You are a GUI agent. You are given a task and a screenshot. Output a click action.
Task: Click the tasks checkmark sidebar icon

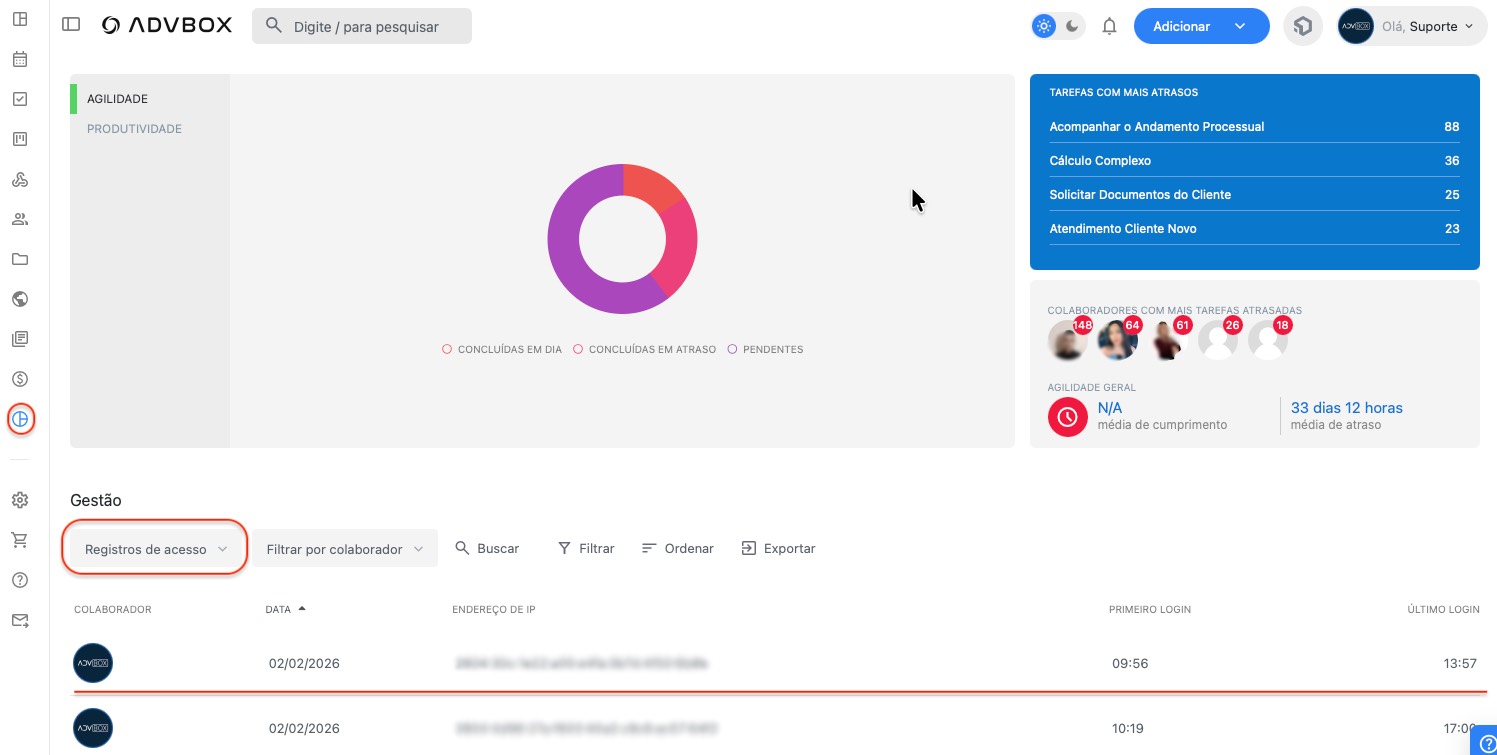pos(20,99)
